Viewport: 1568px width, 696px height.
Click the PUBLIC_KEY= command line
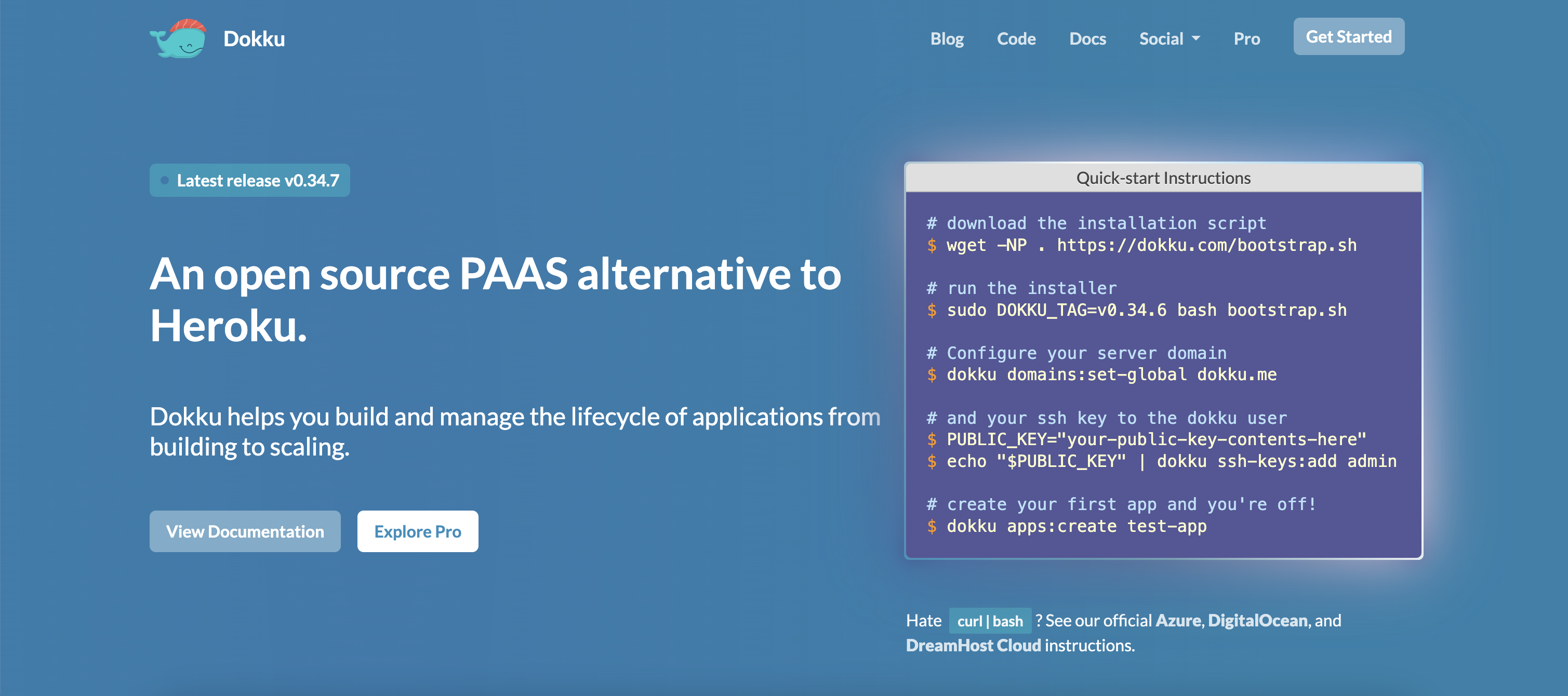pyautogui.click(x=1147, y=439)
